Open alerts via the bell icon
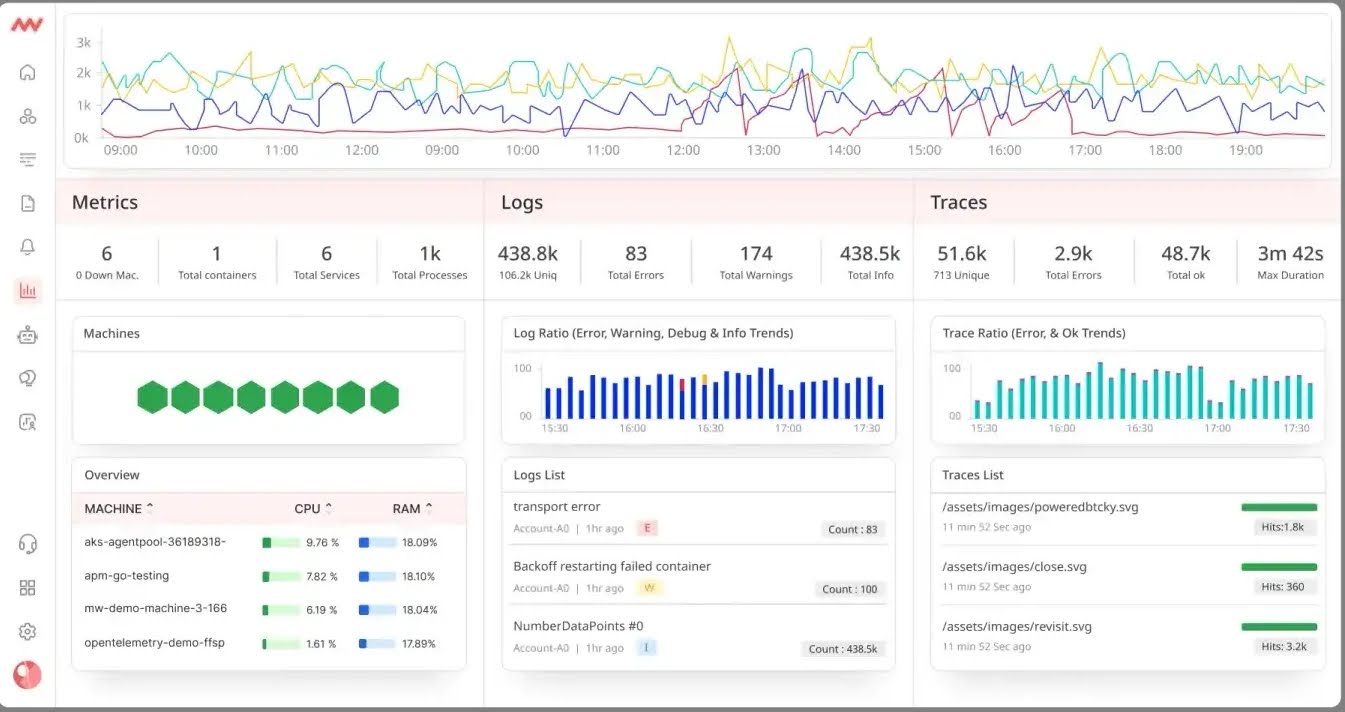1345x712 pixels. pyautogui.click(x=27, y=246)
